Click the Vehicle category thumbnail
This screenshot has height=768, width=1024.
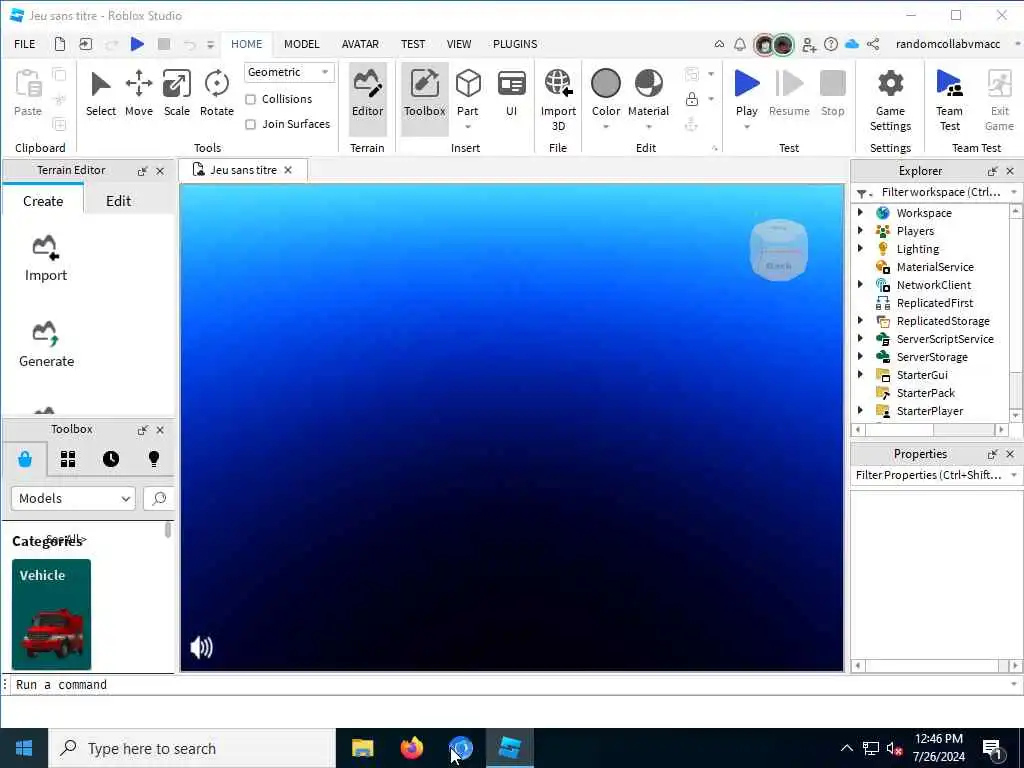tap(52, 614)
